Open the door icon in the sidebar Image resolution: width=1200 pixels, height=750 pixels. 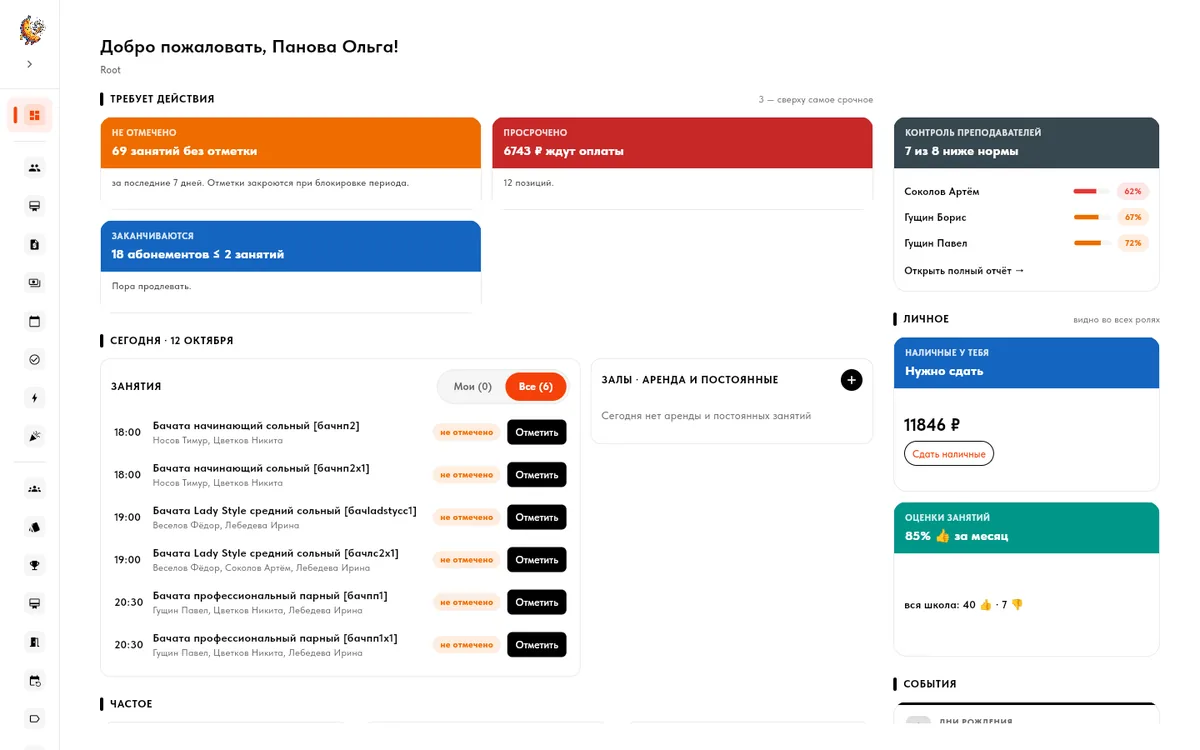tap(34, 642)
